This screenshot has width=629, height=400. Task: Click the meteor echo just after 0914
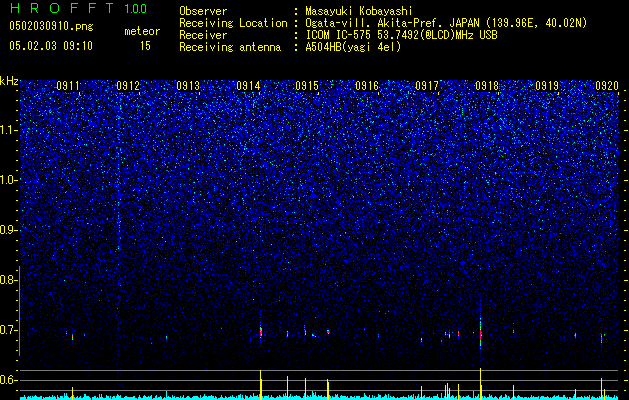261,332
